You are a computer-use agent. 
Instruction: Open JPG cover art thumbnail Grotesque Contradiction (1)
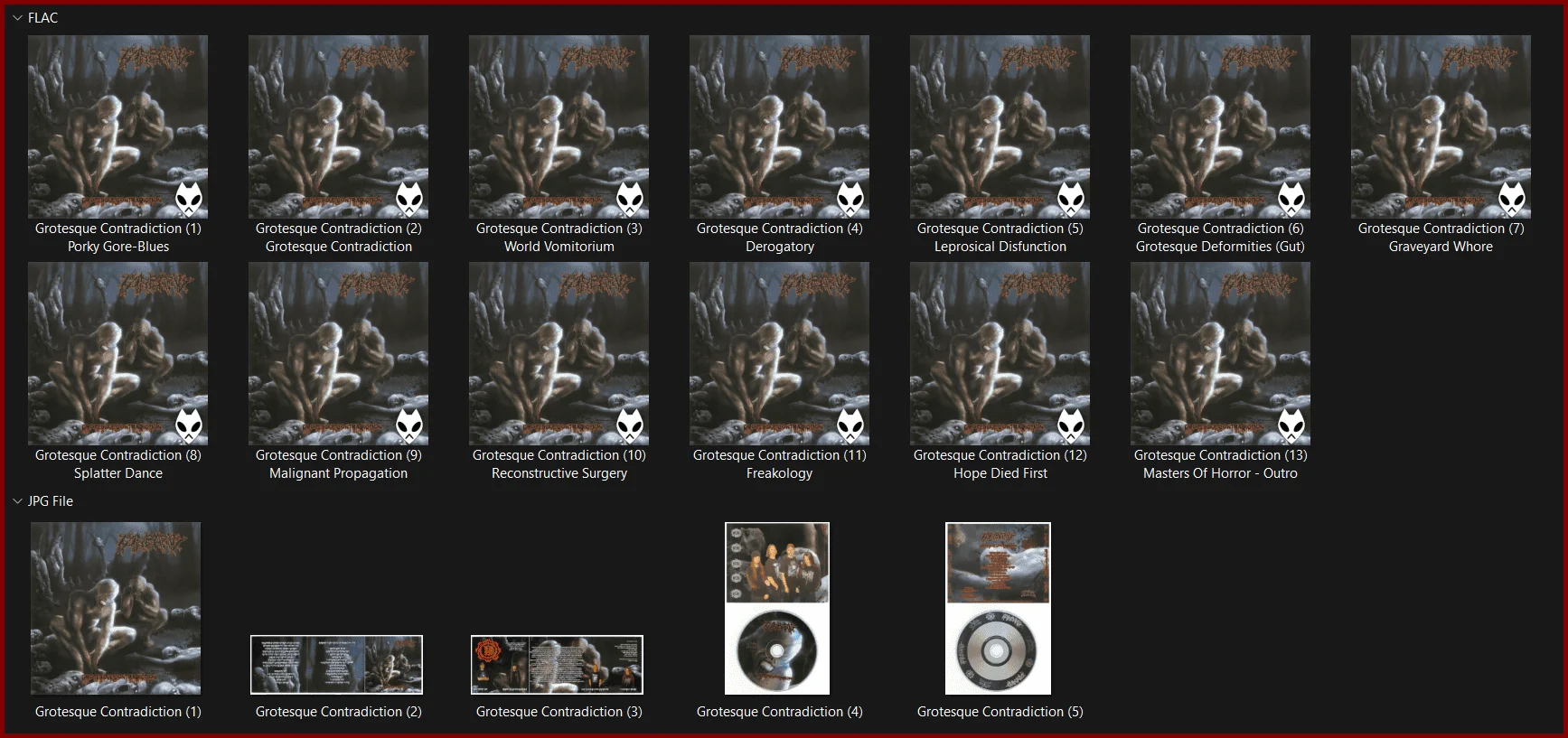coord(116,608)
